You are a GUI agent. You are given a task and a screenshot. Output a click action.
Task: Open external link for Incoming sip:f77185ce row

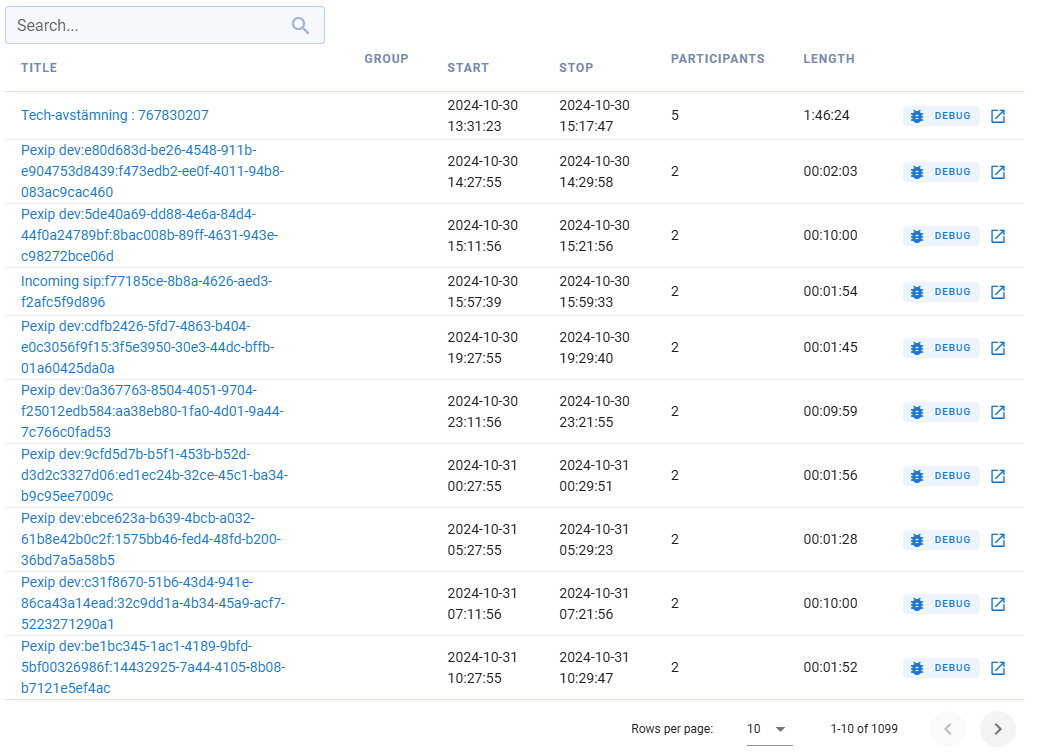pyautogui.click(x=997, y=292)
